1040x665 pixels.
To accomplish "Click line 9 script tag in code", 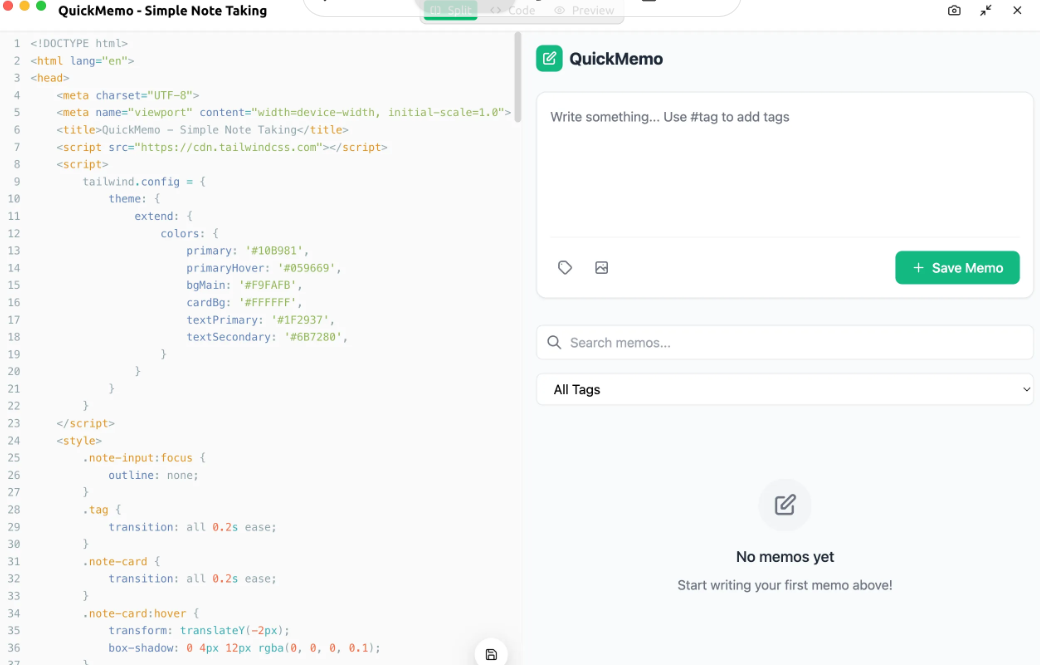I will (83, 164).
